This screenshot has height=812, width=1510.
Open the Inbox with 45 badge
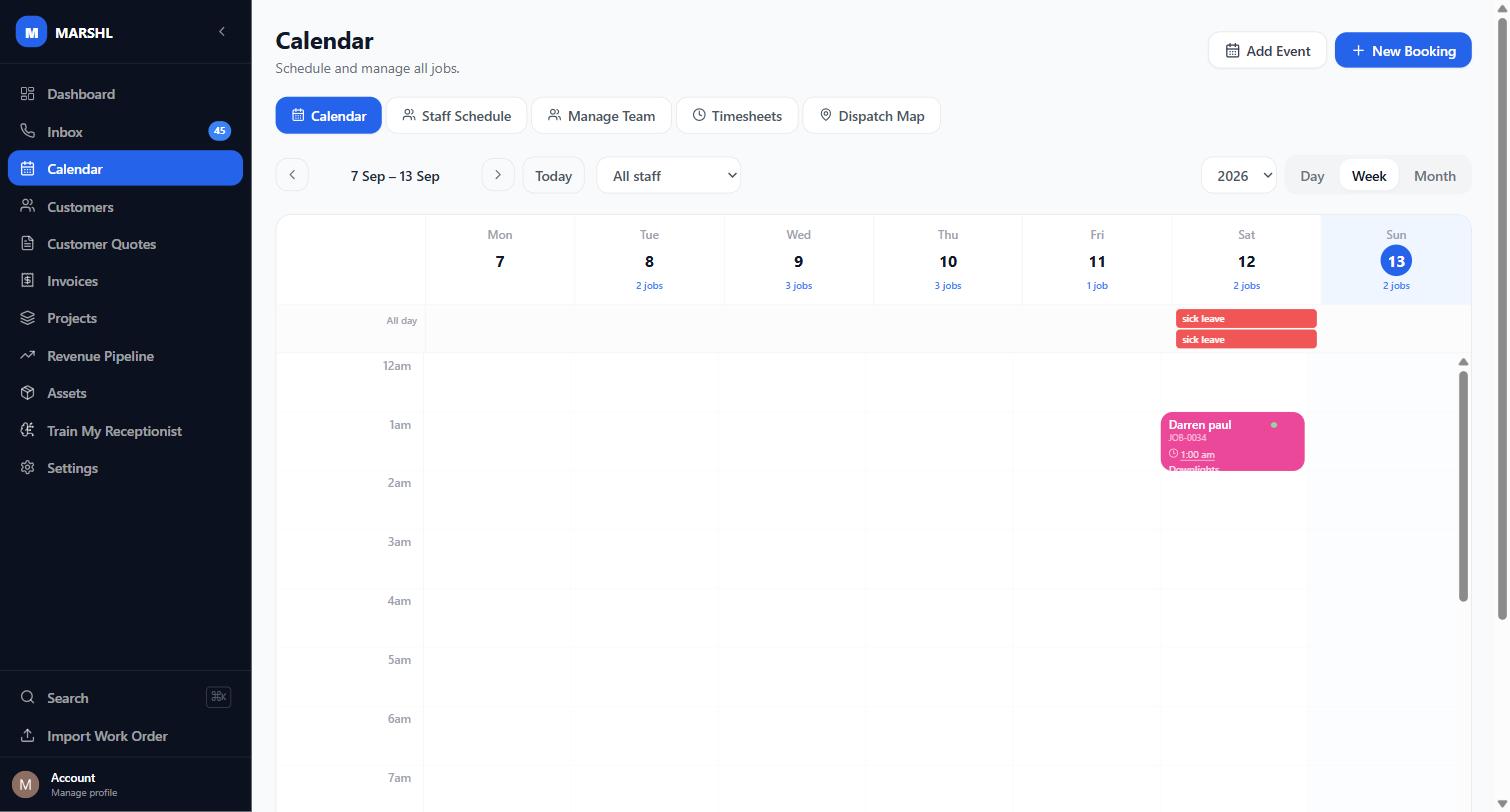[x=125, y=131]
